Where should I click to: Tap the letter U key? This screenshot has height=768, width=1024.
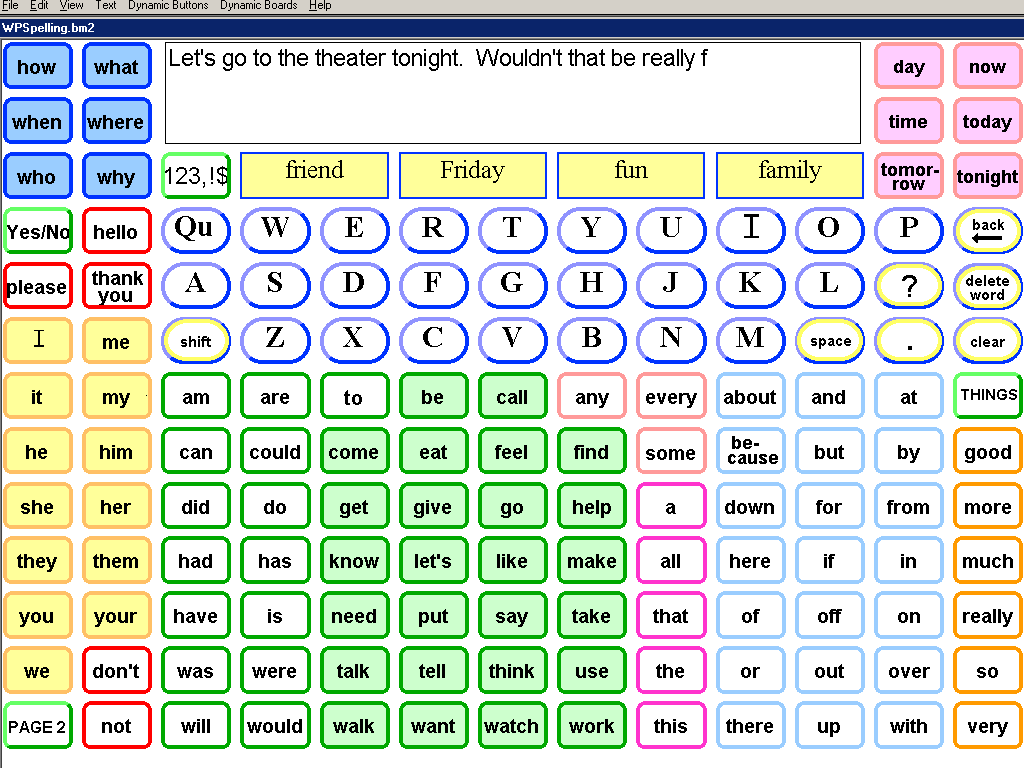point(671,231)
